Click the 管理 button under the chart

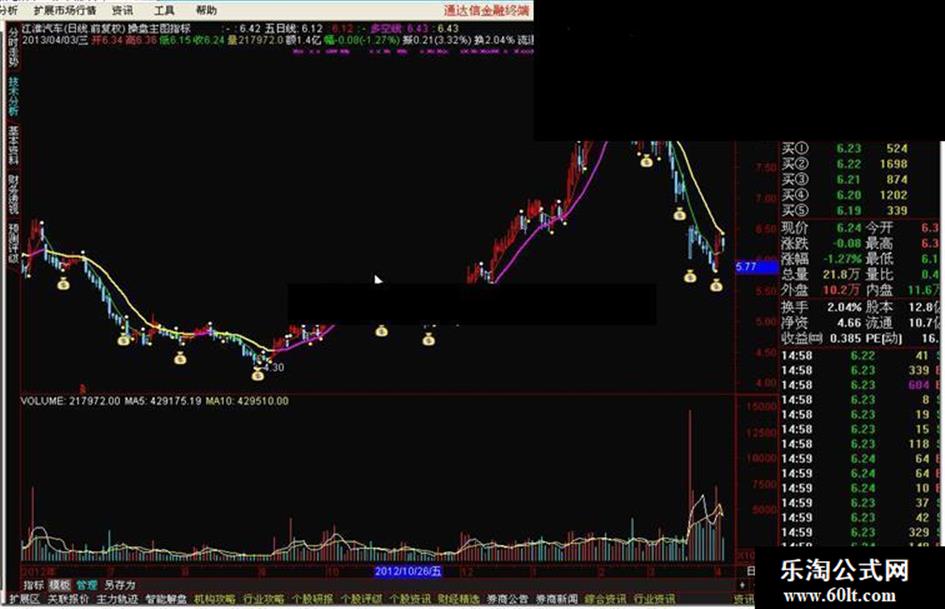(x=86, y=585)
